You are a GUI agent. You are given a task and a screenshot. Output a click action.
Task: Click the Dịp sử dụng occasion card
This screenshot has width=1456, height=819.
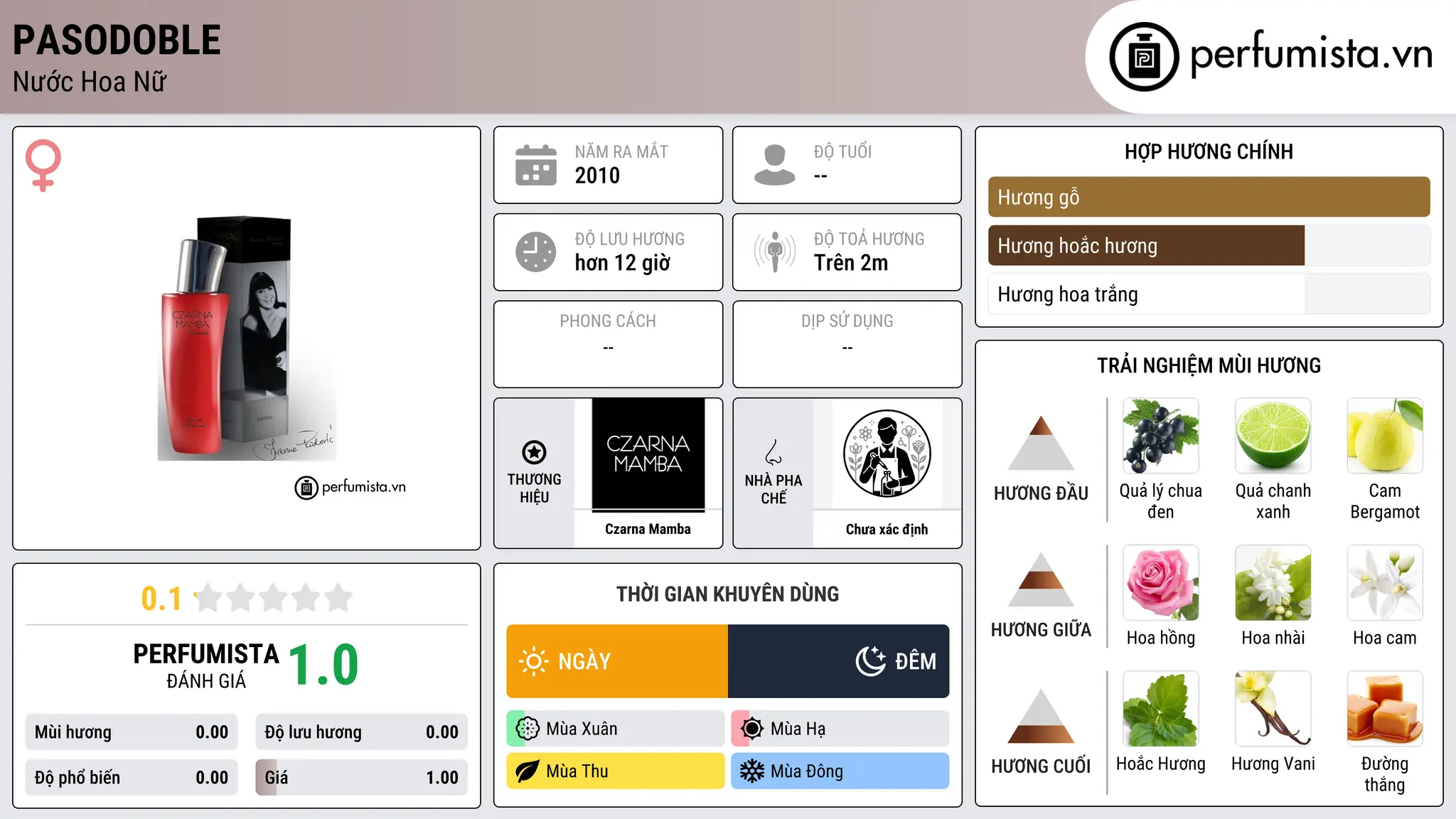847,344
